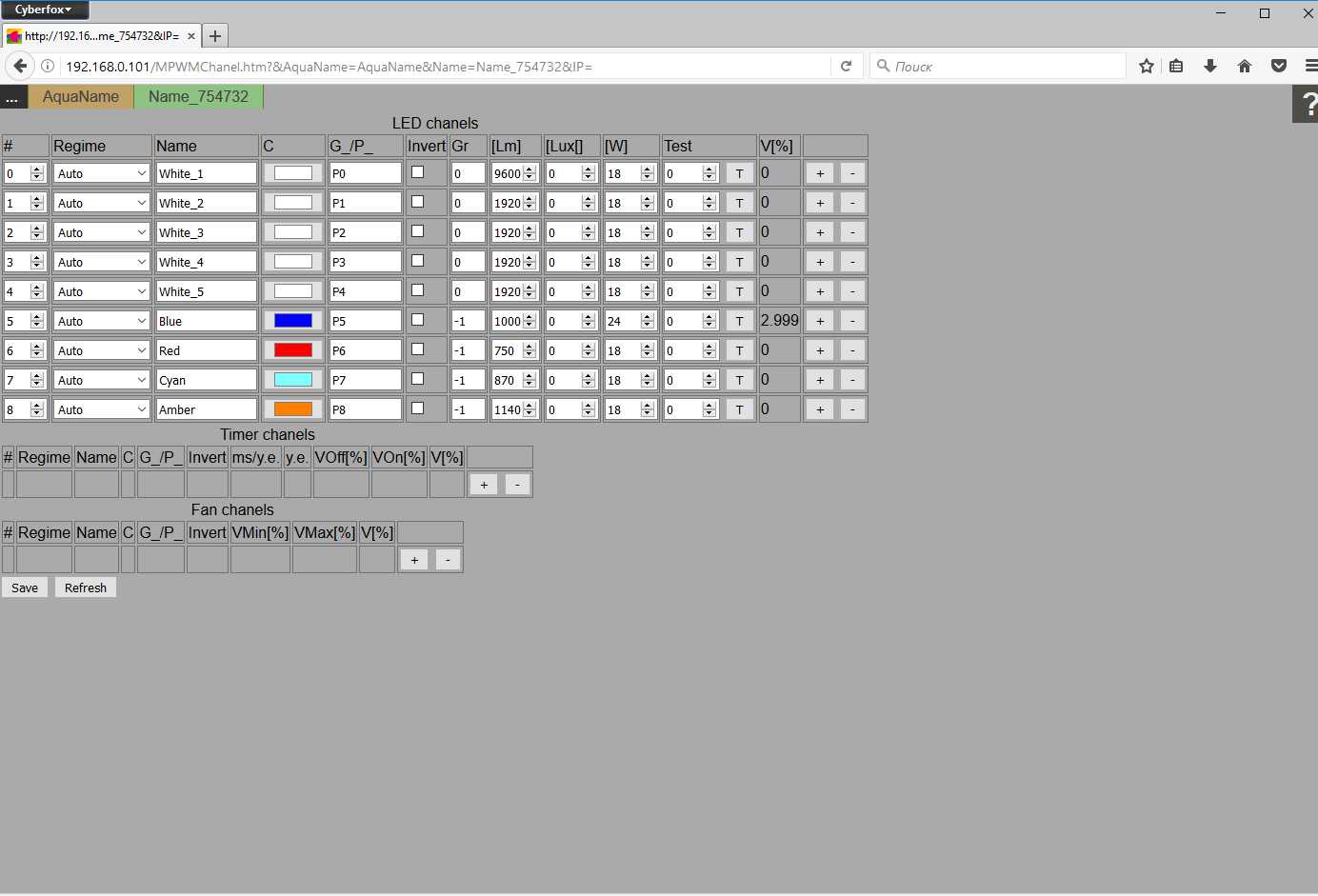Click the Save button
The height and width of the screenshot is (896, 1318).
click(x=25, y=587)
